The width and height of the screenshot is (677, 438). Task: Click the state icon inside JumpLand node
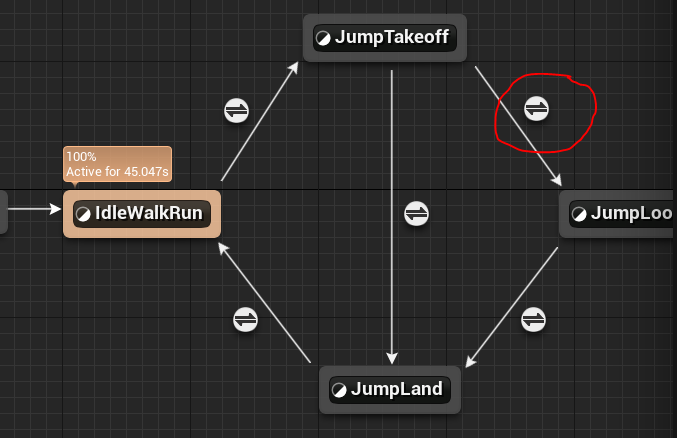click(x=339, y=389)
